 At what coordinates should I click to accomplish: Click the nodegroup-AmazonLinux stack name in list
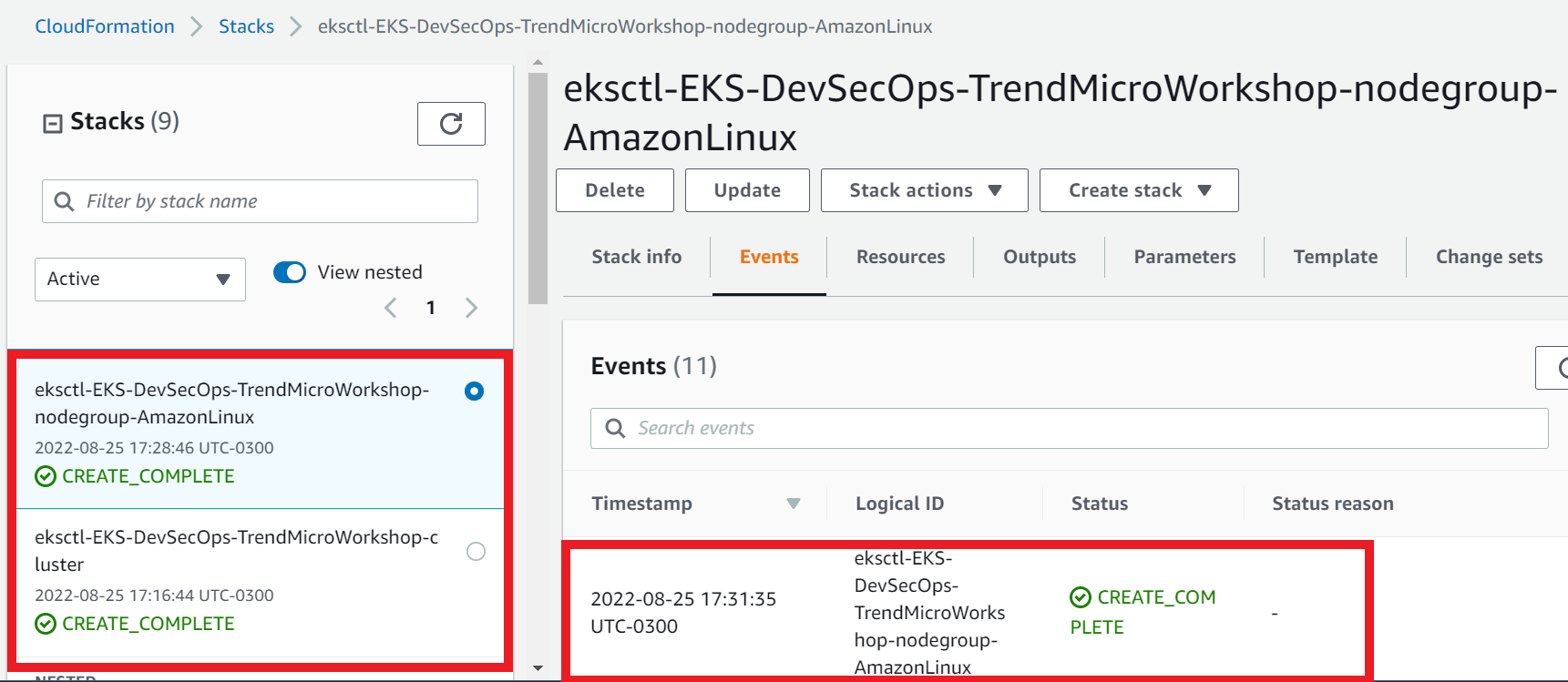[x=232, y=403]
